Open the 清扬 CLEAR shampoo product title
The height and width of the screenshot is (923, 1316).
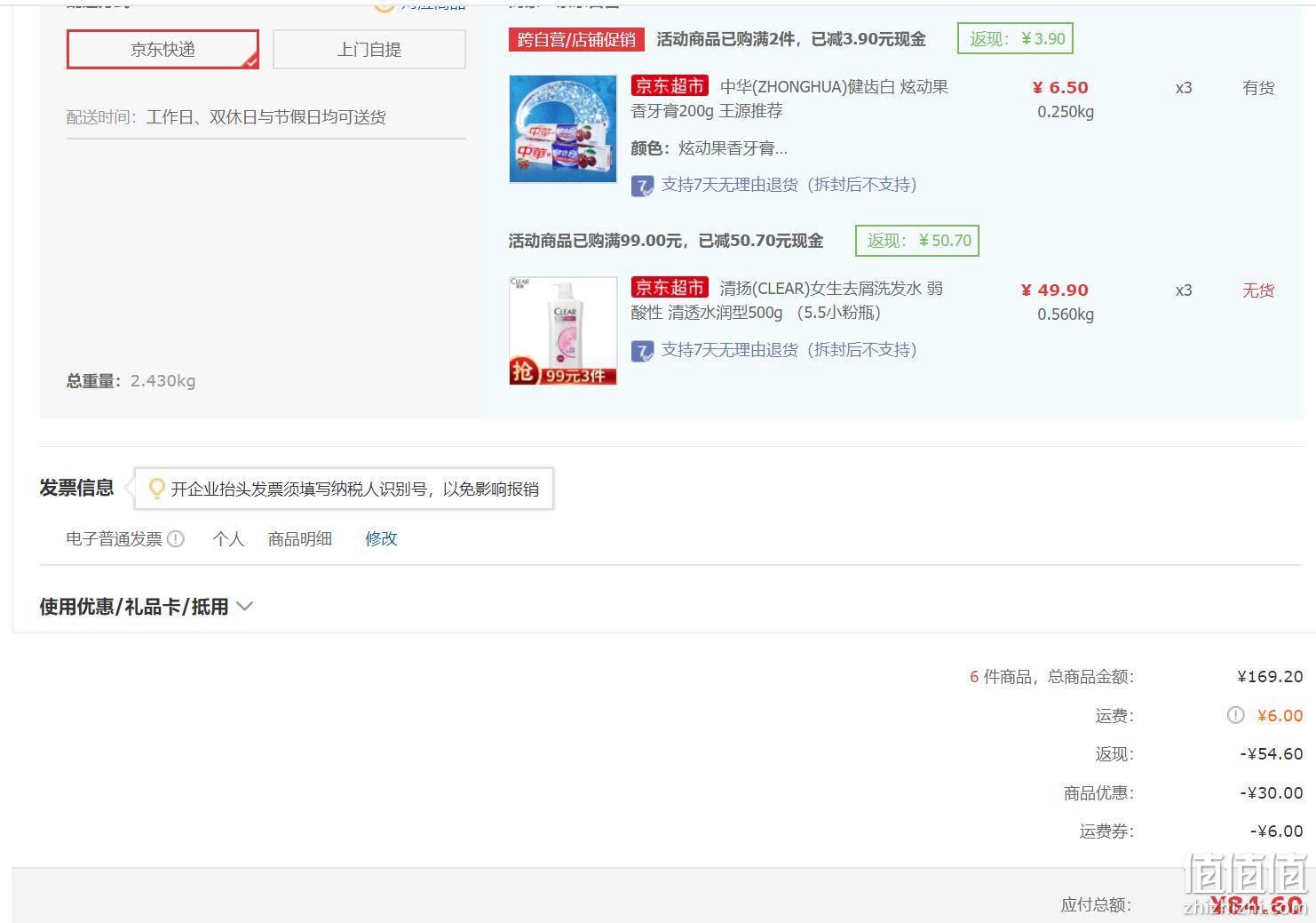click(787, 300)
